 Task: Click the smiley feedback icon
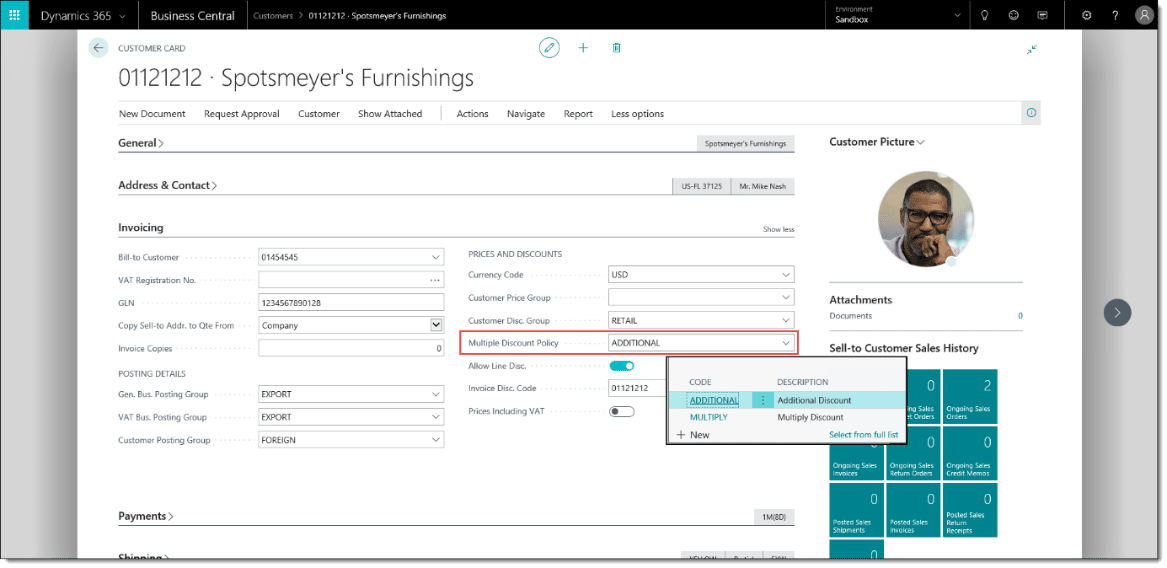pyautogui.click(x=1014, y=15)
